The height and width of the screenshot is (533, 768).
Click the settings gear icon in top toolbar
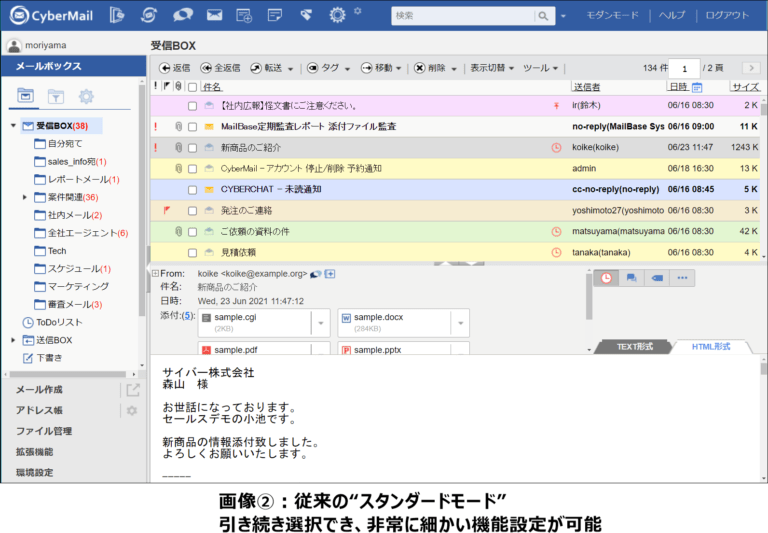338,15
